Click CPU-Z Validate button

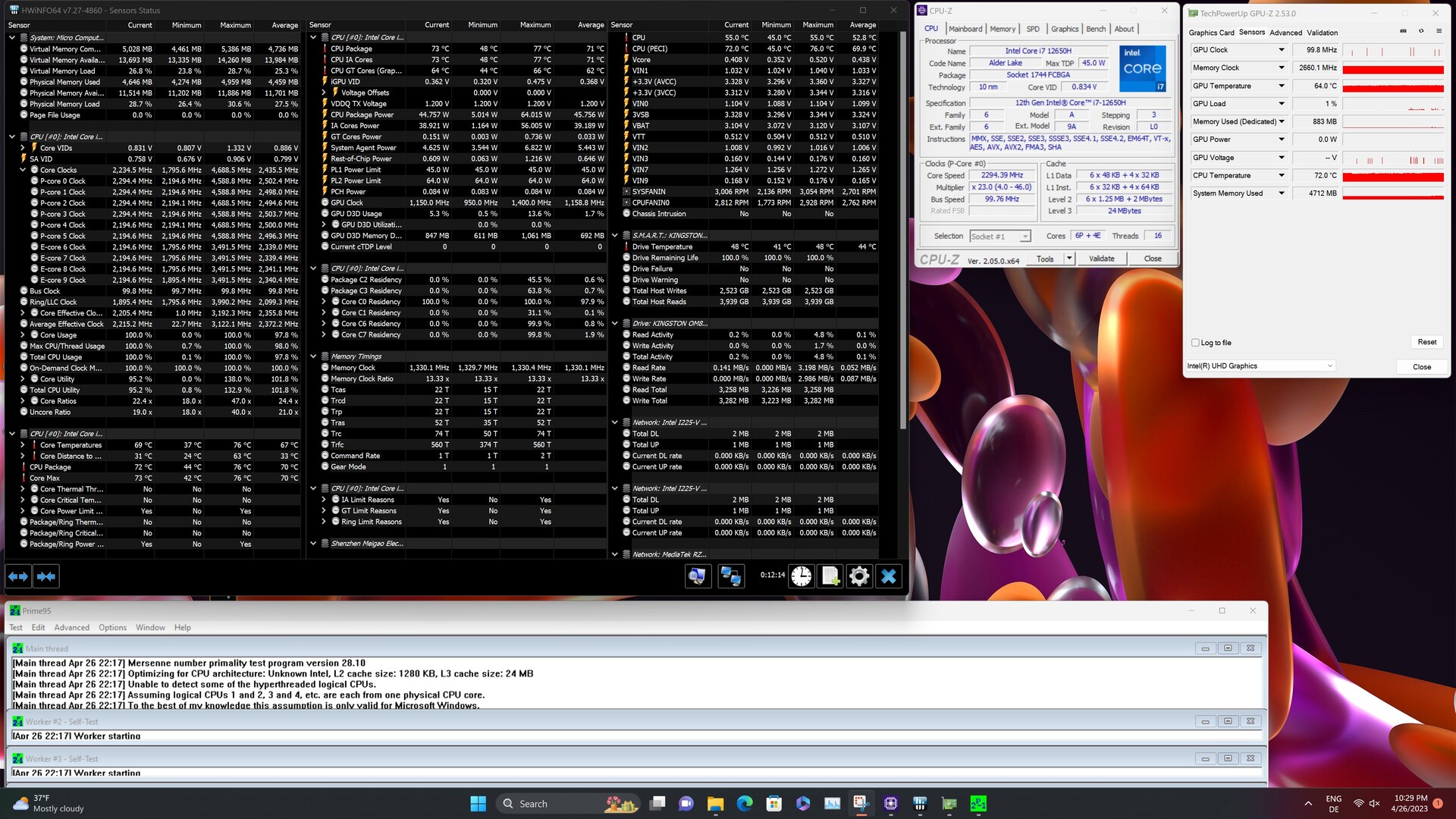coord(1101,259)
